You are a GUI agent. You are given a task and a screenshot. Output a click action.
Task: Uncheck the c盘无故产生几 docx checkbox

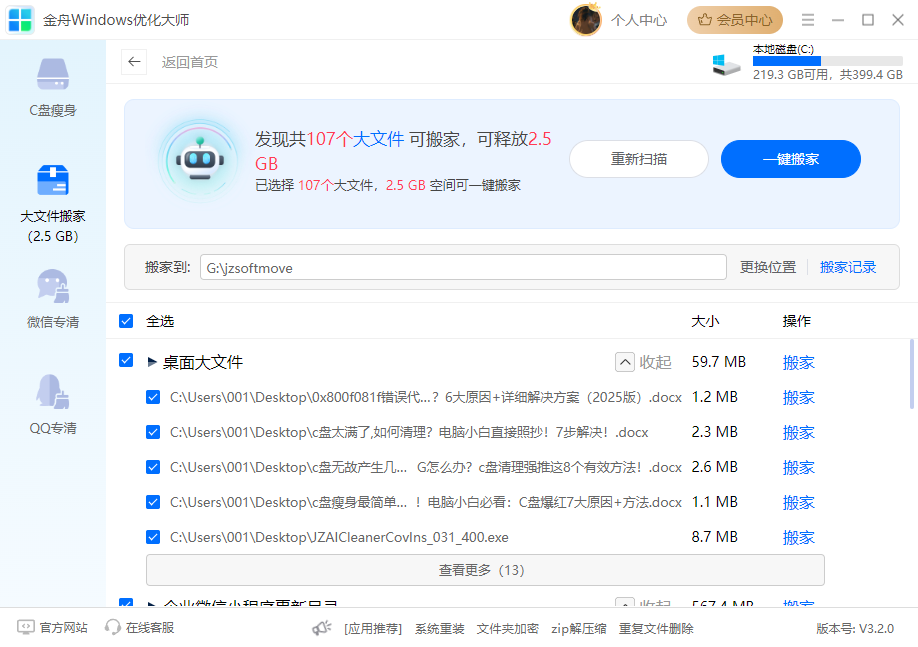153,467
